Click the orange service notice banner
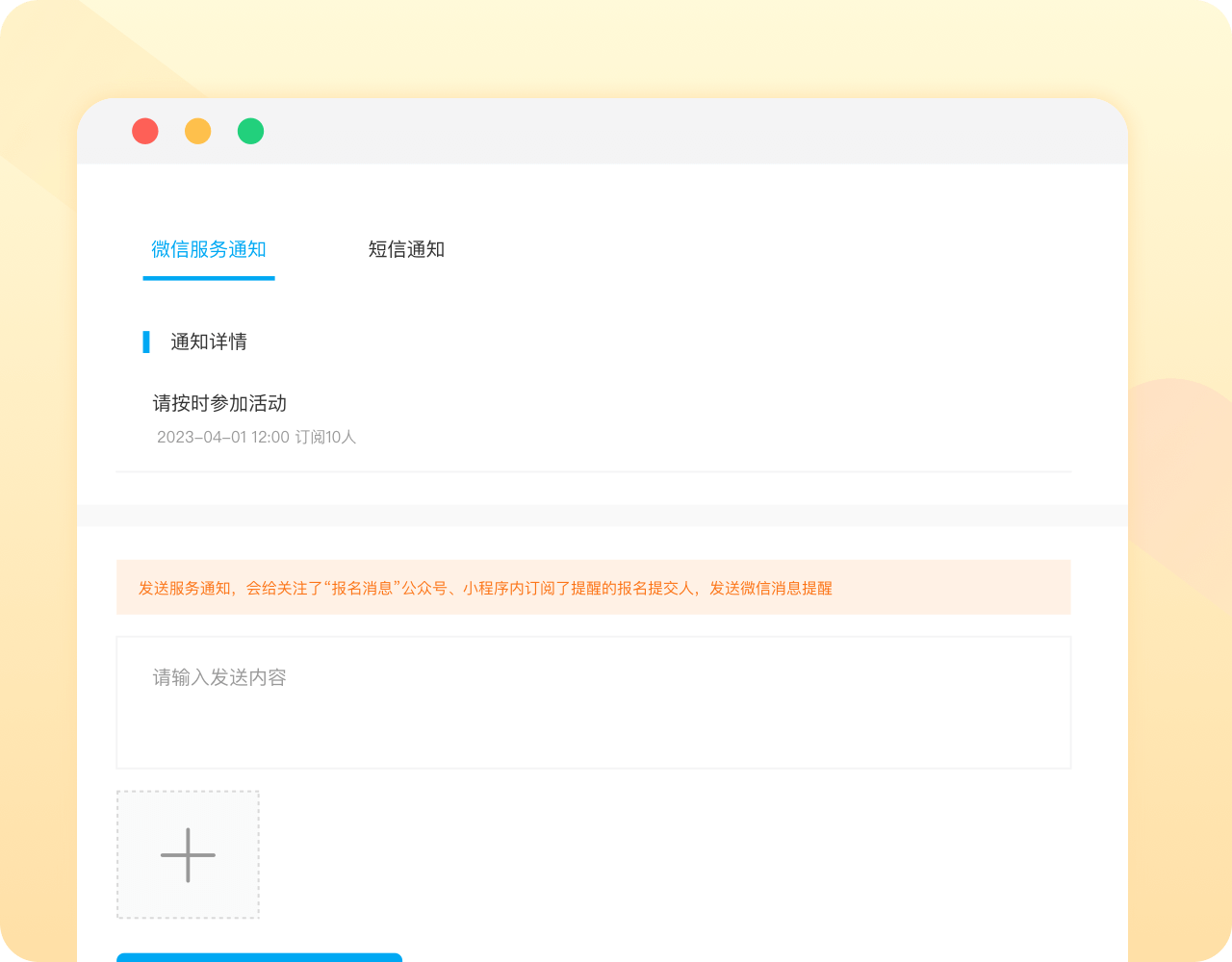 [x=593, y=588]
